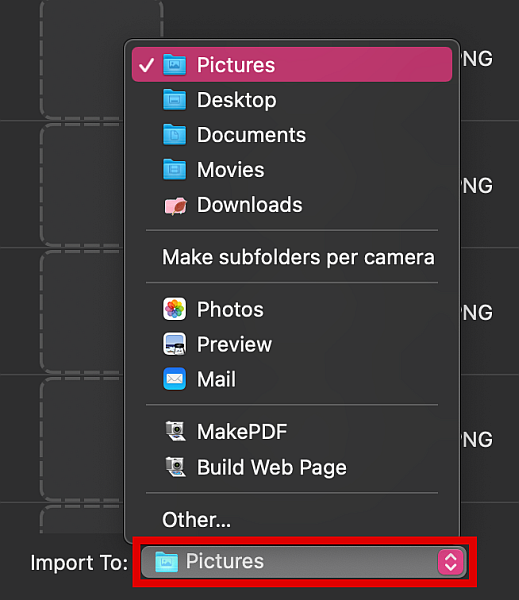
Task: Click the Documents folder icon
Action: pyautogui.click(x=175, y=134)
